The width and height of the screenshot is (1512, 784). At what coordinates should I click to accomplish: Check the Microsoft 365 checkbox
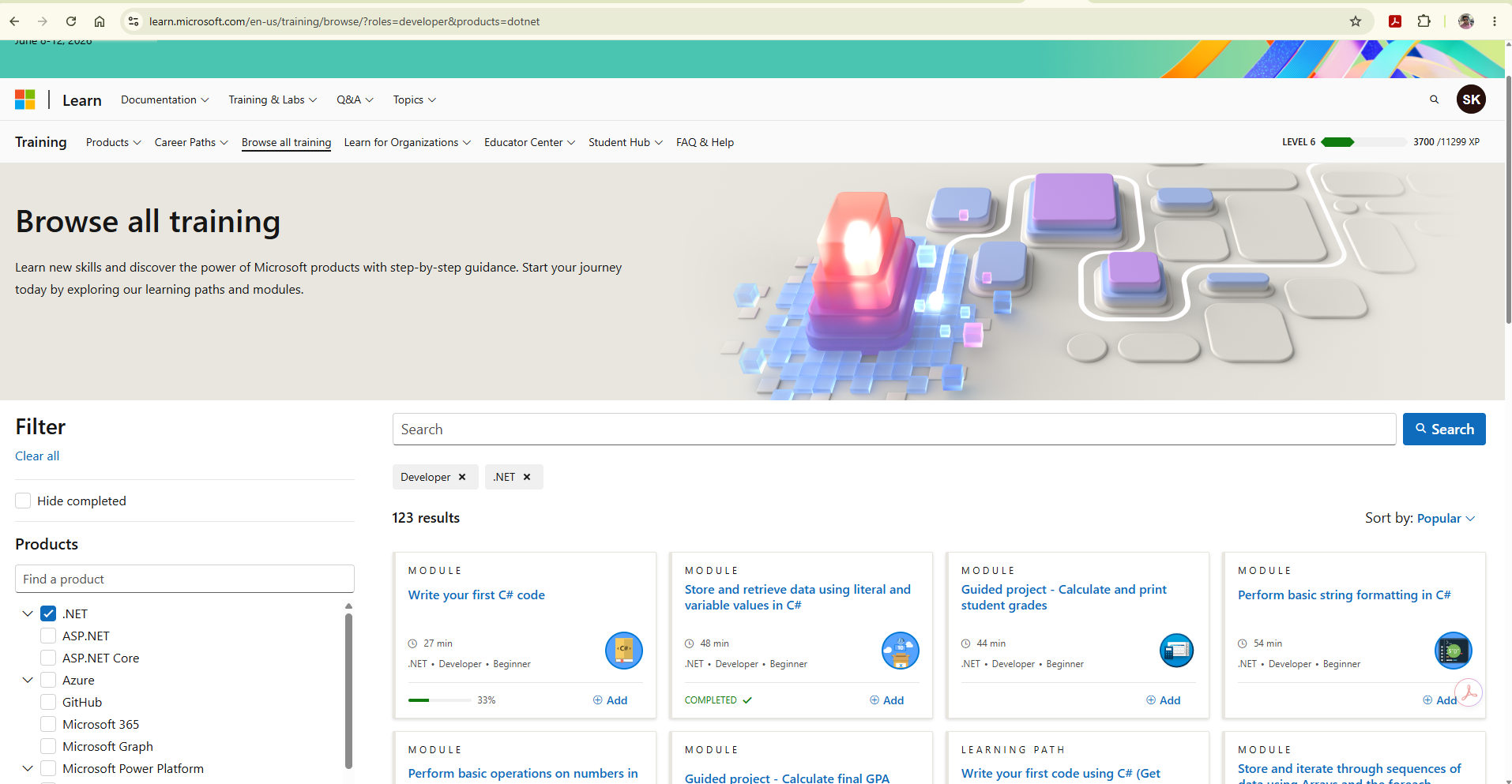48,724
